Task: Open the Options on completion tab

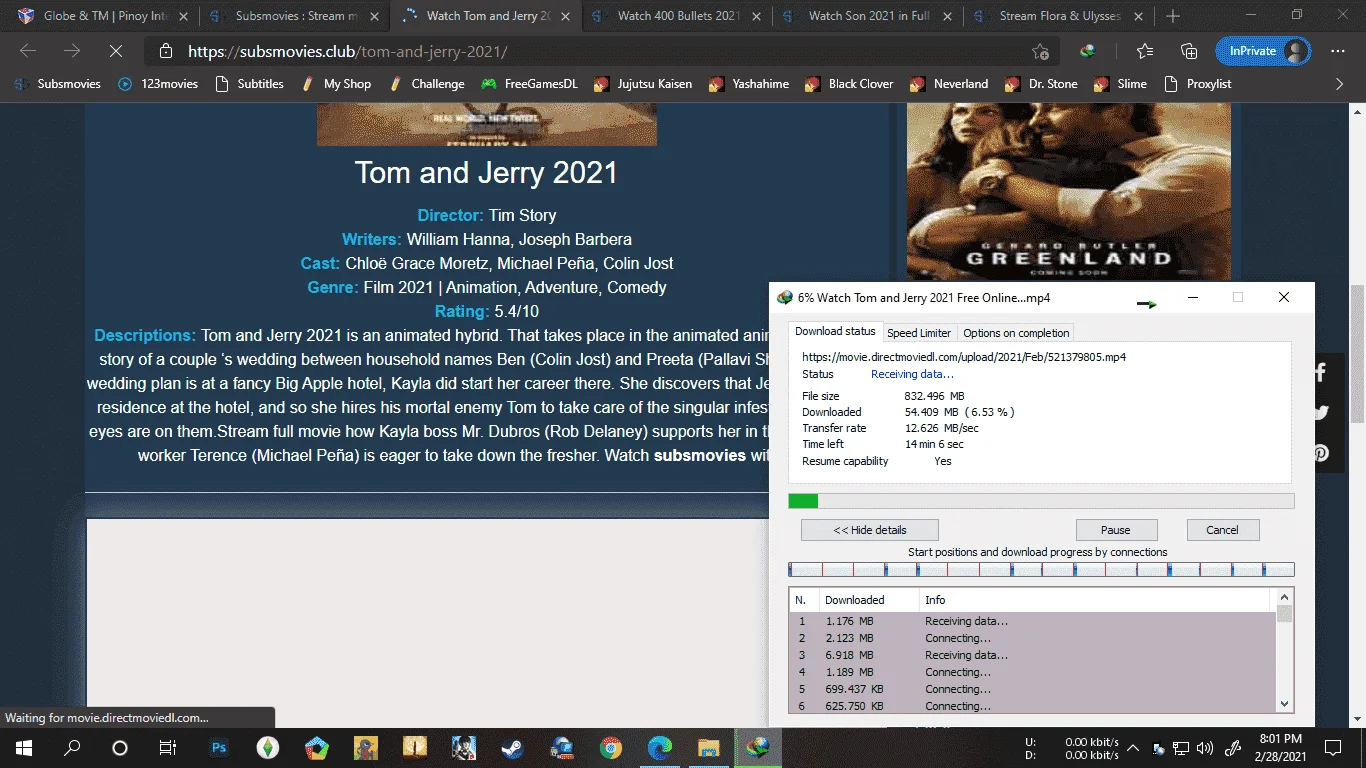Action: 1016,333
